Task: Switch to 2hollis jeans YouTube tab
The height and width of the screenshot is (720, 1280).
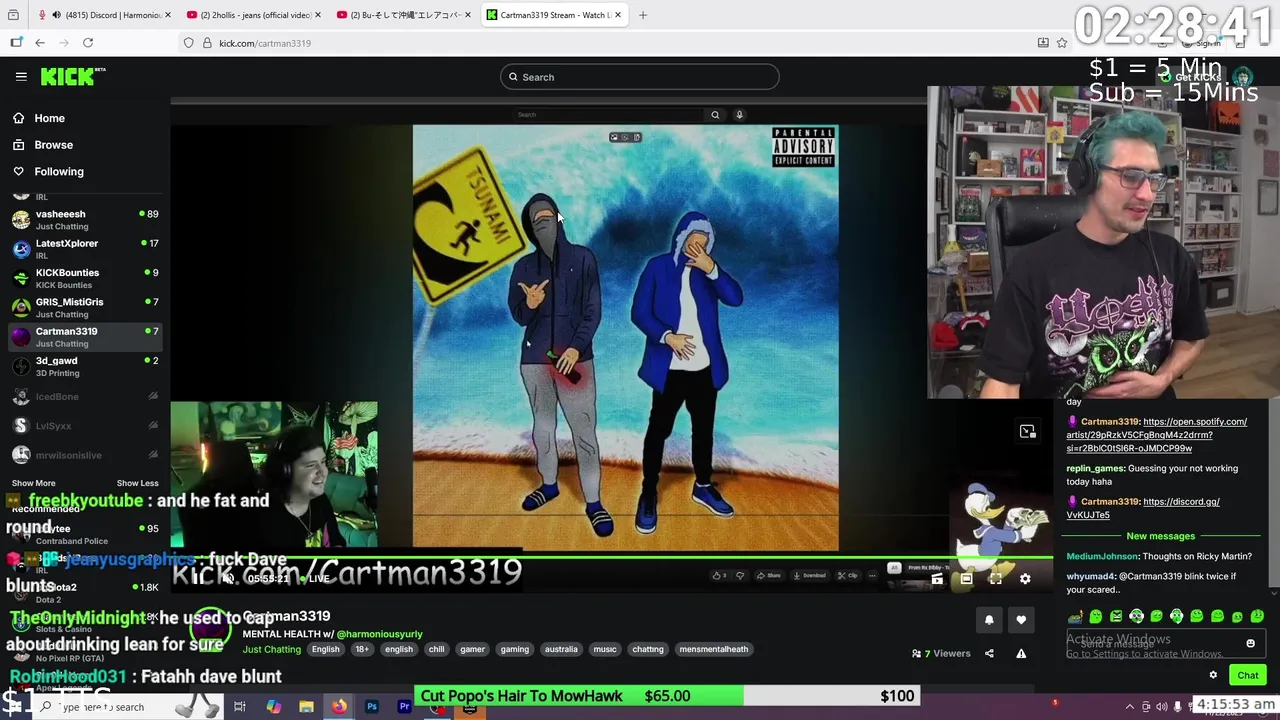Action: pyautogui.click(x=255, y=15)
